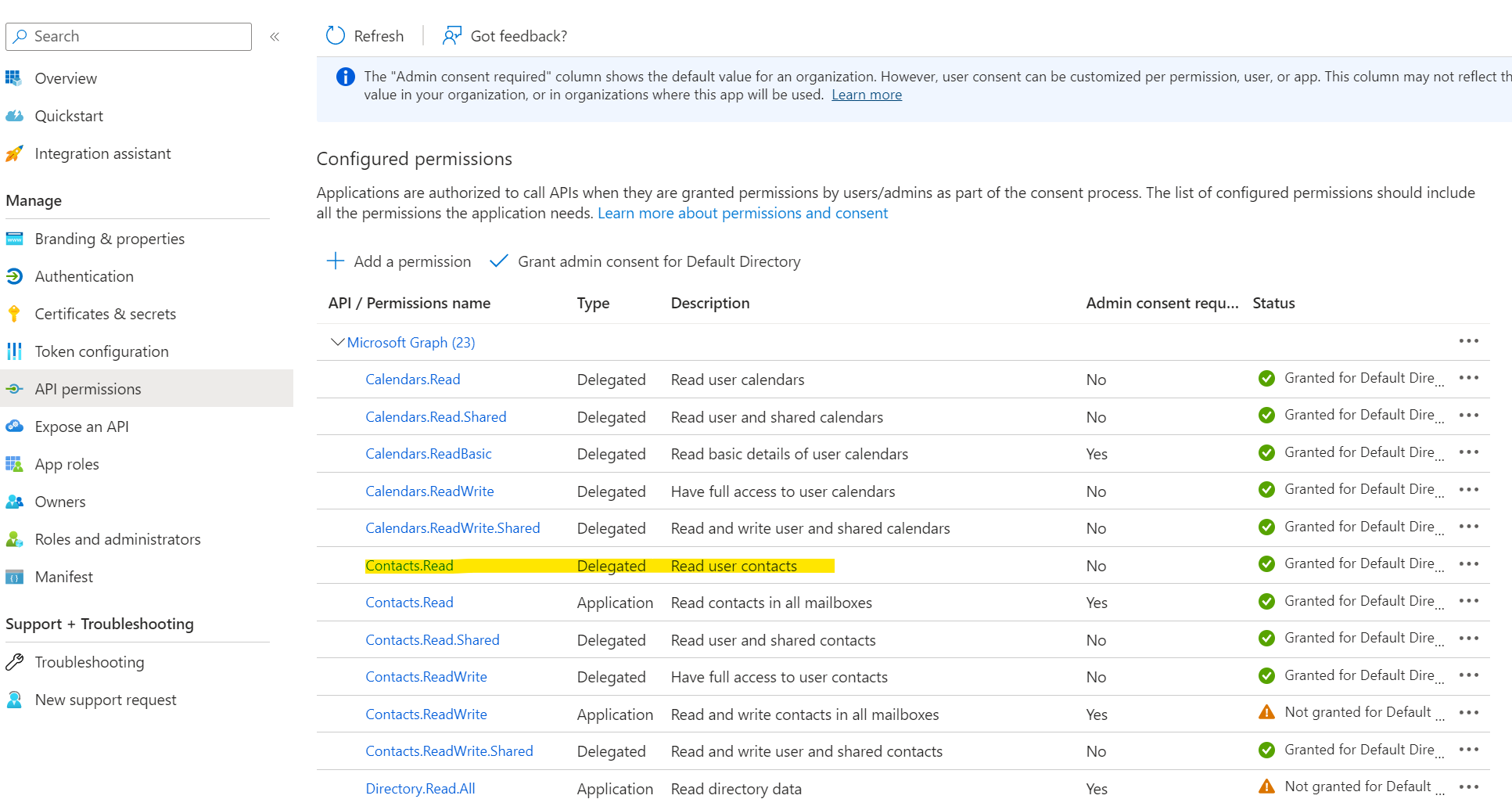Go to Authentication in Manage menu
Screen dimensions: 1512x799
coord(84,276)
